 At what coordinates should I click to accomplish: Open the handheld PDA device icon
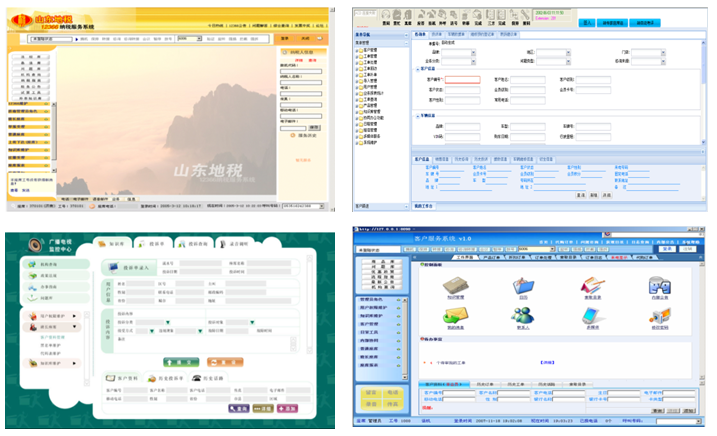click(593, 316)
